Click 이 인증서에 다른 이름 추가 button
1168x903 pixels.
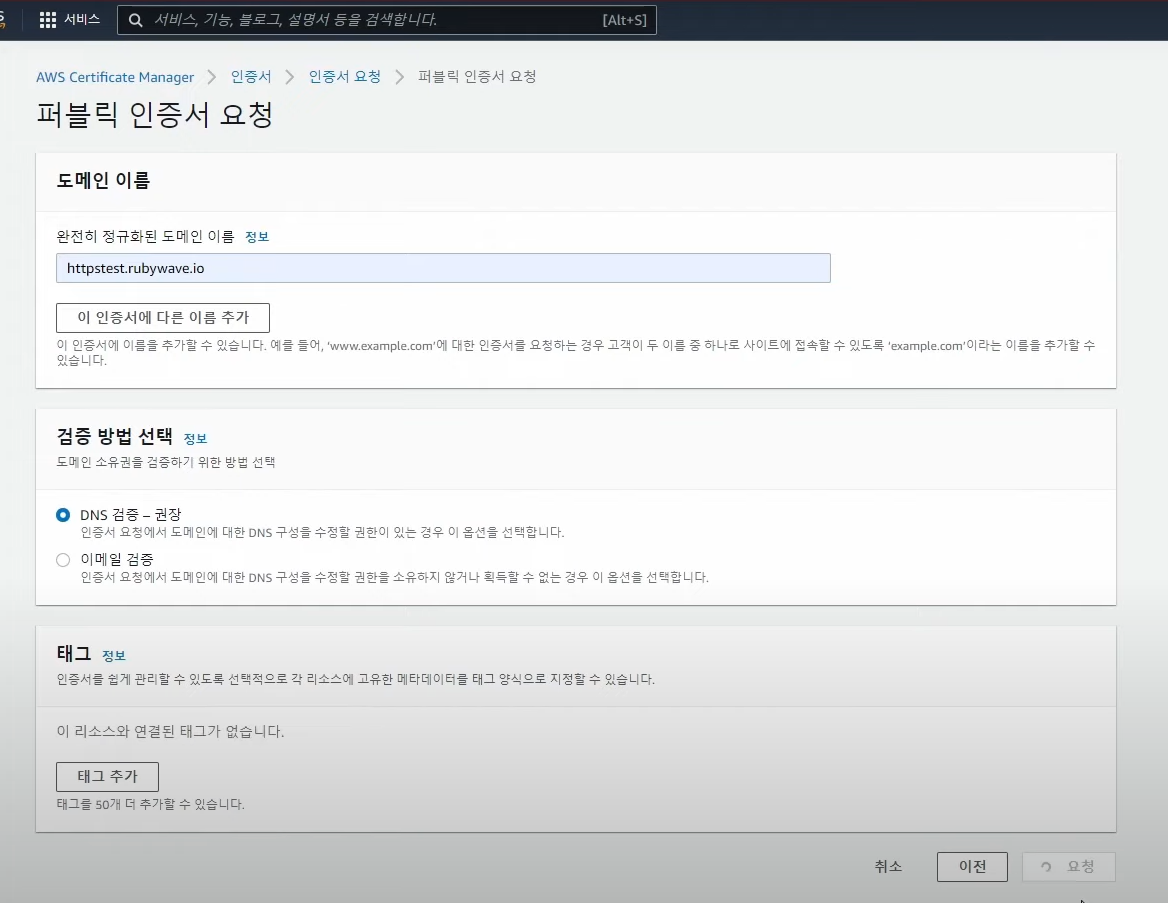pos(163,317)
